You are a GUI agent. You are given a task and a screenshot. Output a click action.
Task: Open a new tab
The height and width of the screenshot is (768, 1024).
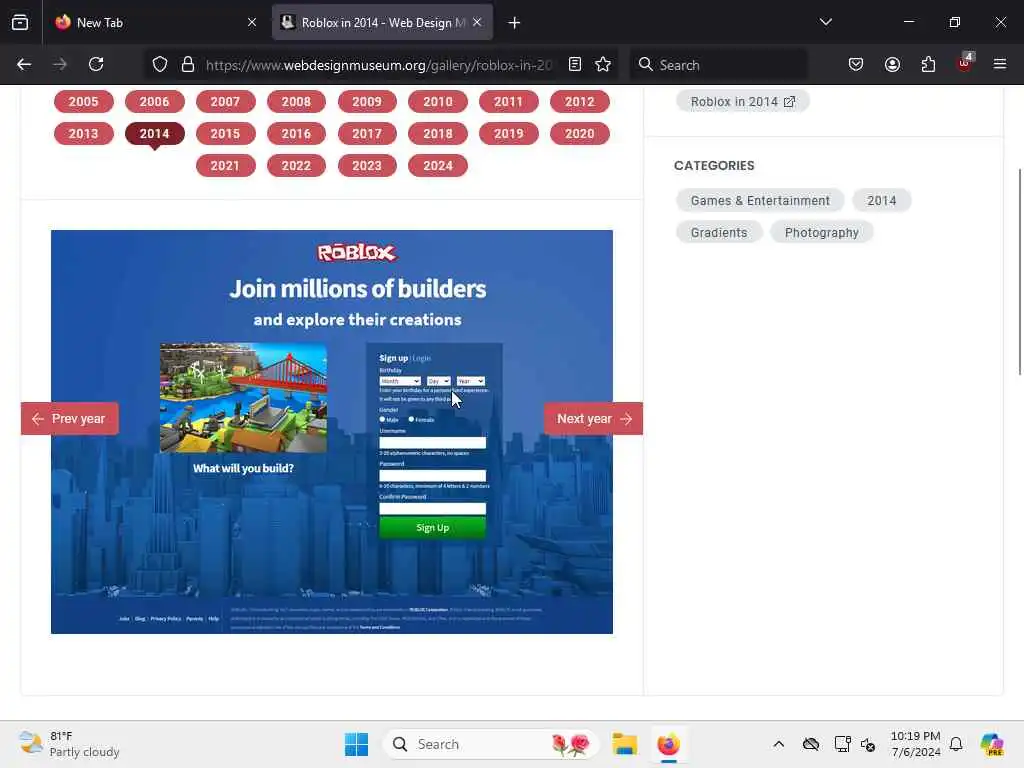click(514, 23)
